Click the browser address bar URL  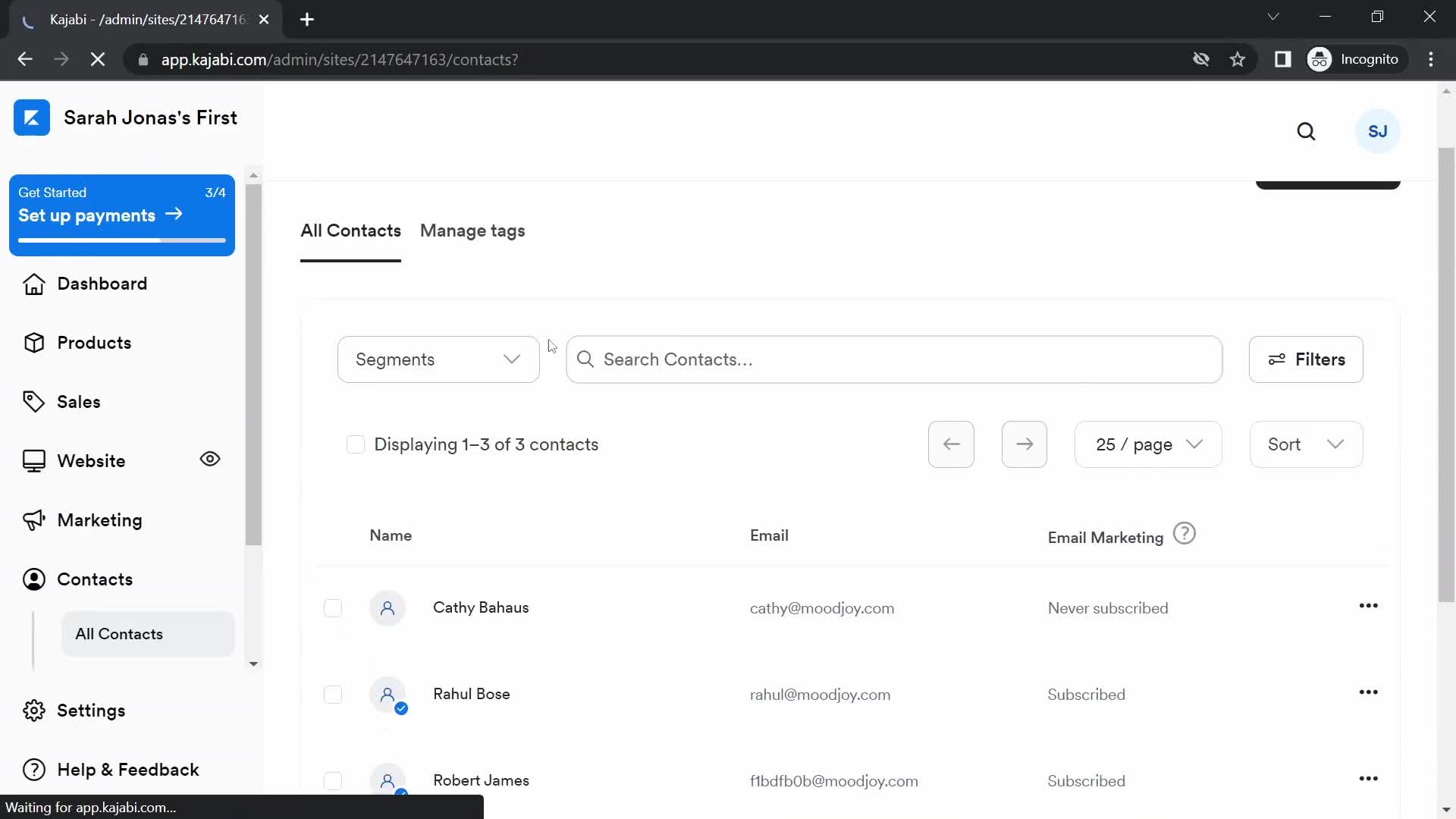click(339, 60)
